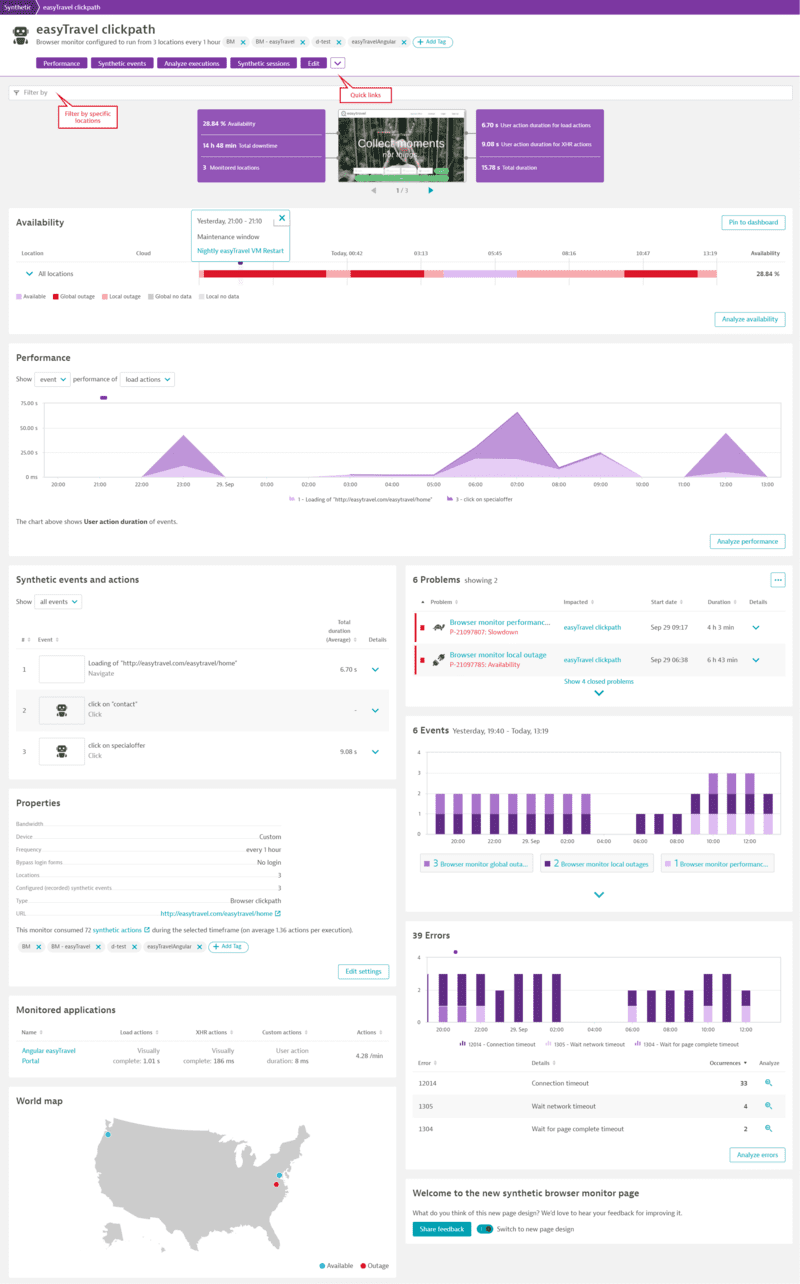Open the Nightly easyTravel VM Restart link
This screenshot has width=800, height=1284.
(x=240, y=250)
